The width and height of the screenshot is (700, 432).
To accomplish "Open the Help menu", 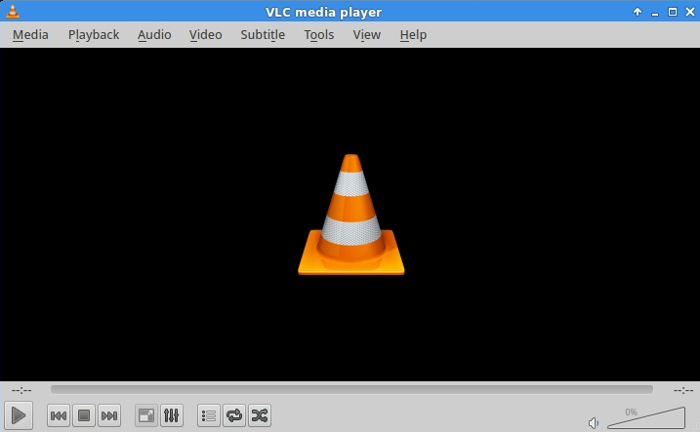I will tap(413, 35).
